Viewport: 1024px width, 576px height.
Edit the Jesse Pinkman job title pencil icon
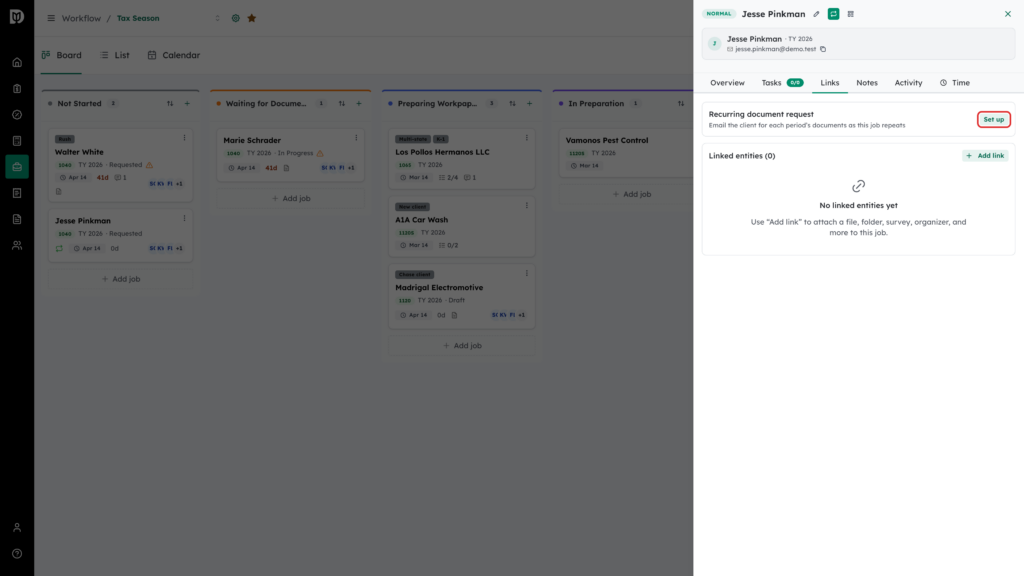(816, 14)
